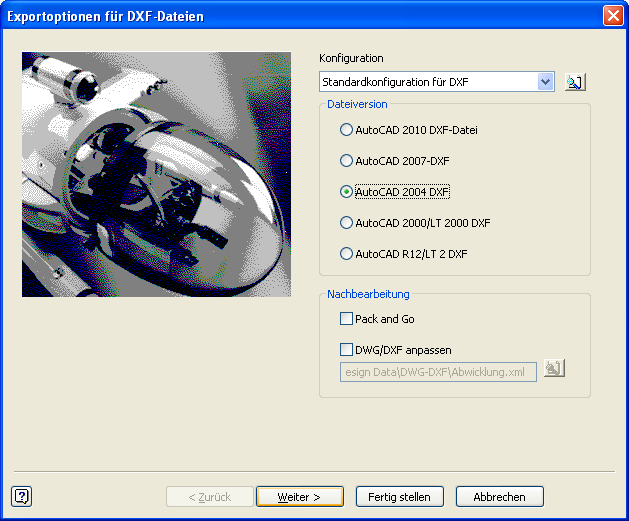Click Fertig stellen to finish export
Screen dimensions: 629x521
pos(400,497)
